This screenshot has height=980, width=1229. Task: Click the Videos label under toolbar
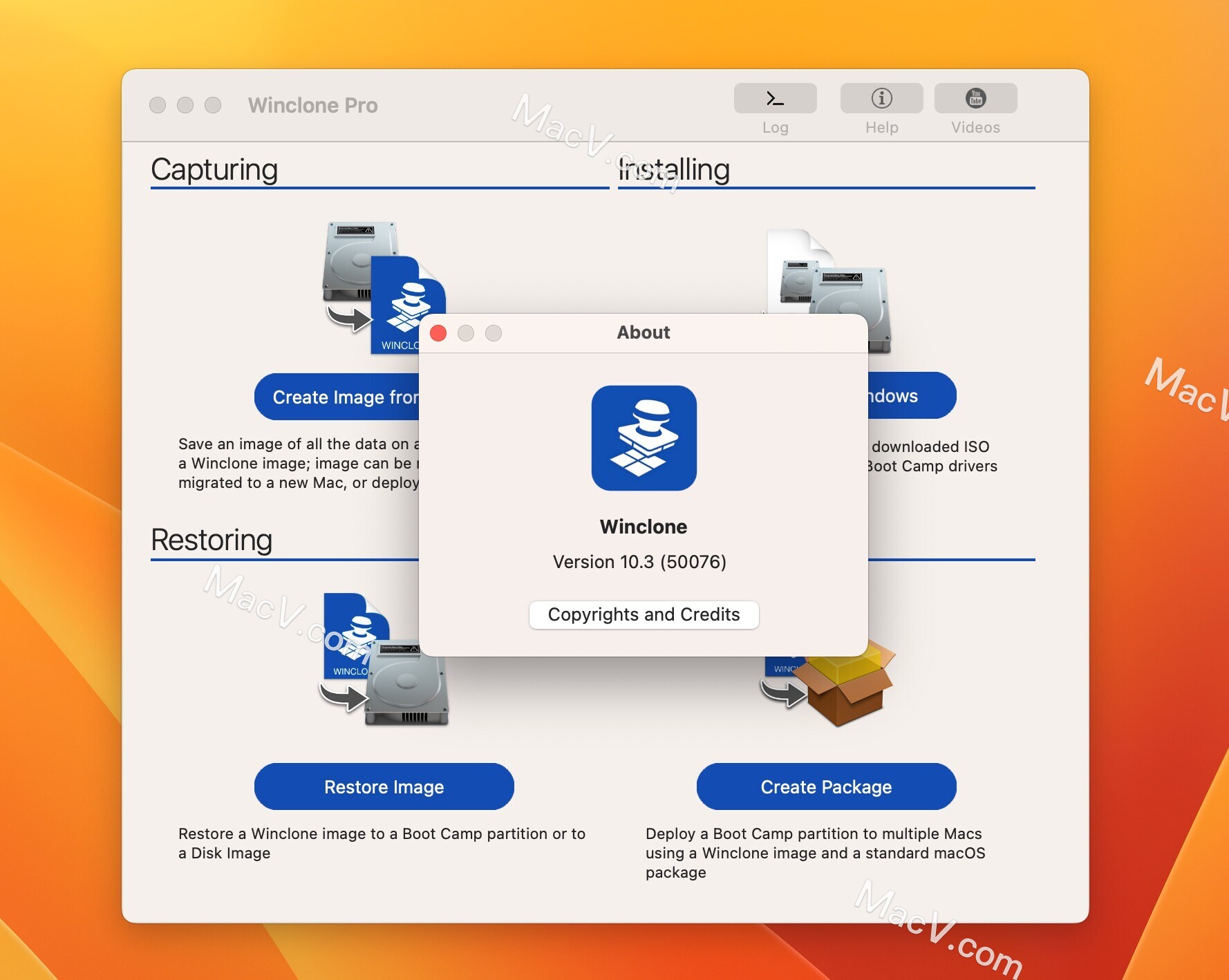point(975,127)
